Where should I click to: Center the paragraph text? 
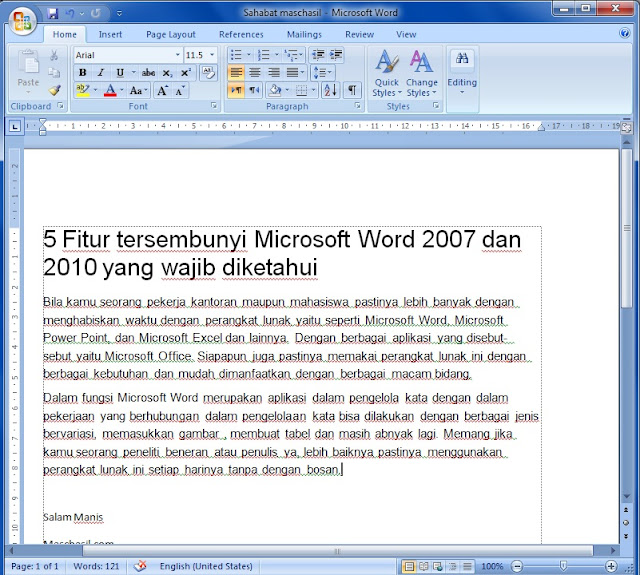[255, 73]
